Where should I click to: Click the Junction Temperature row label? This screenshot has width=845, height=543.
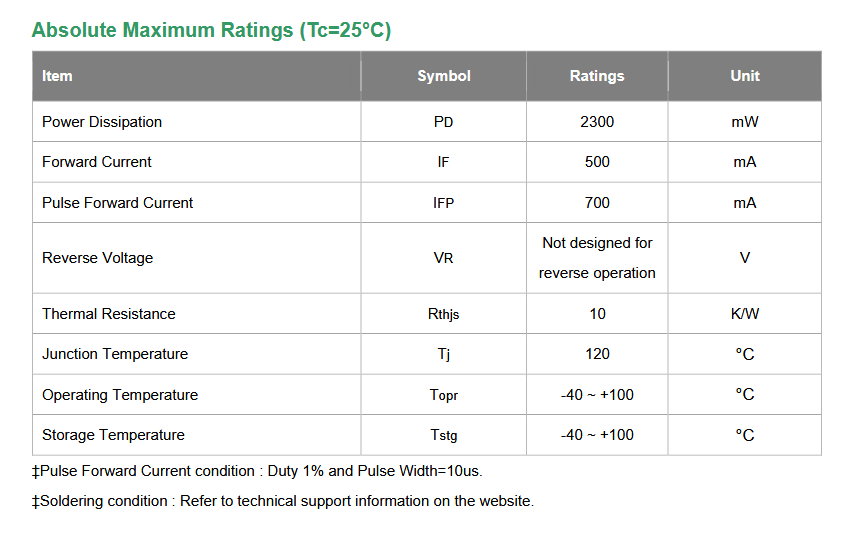point(115,354)
